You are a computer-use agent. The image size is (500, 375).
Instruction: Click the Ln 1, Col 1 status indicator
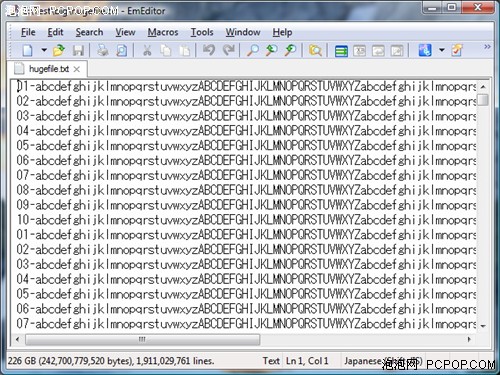tap(307, 361)
